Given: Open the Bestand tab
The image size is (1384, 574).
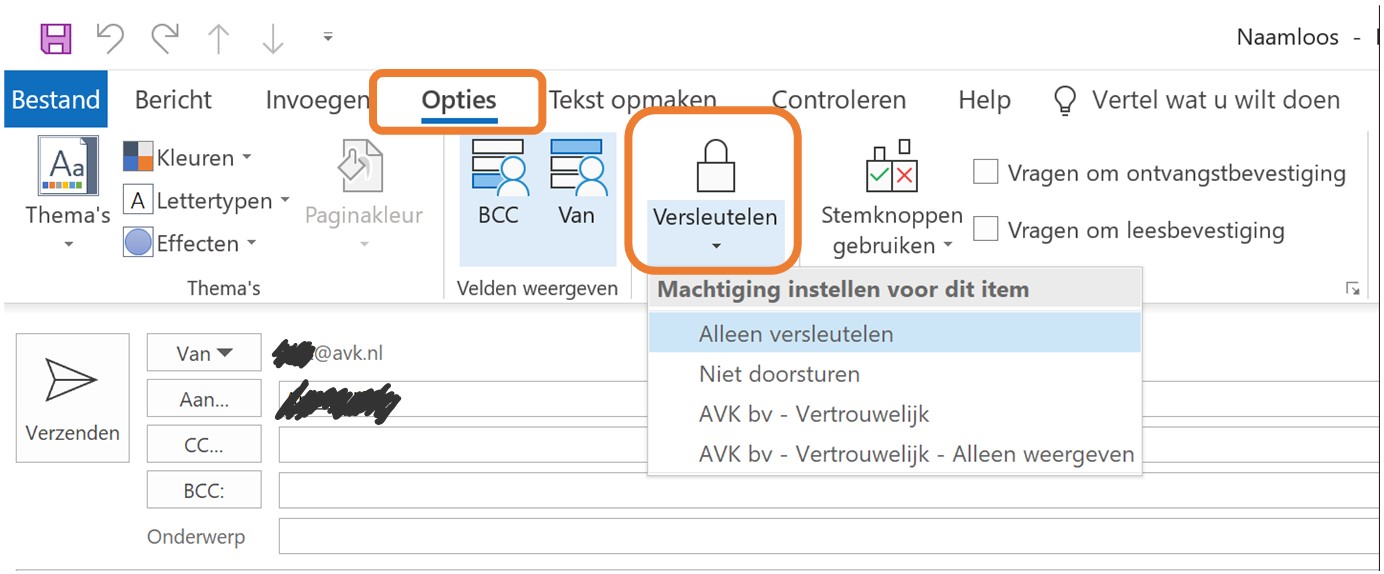Looking at the screenshot, I should tap(55, 99).
